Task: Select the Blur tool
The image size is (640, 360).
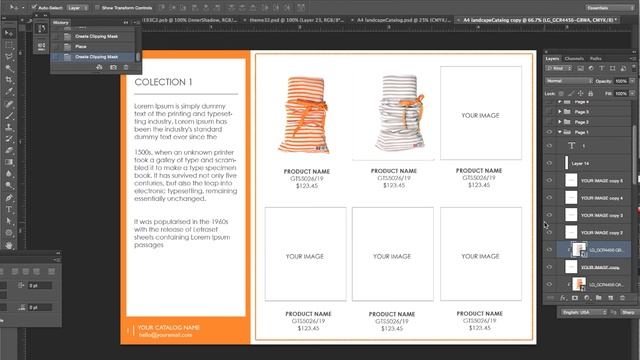Action: pyautogui.click(x=9, y=174)
